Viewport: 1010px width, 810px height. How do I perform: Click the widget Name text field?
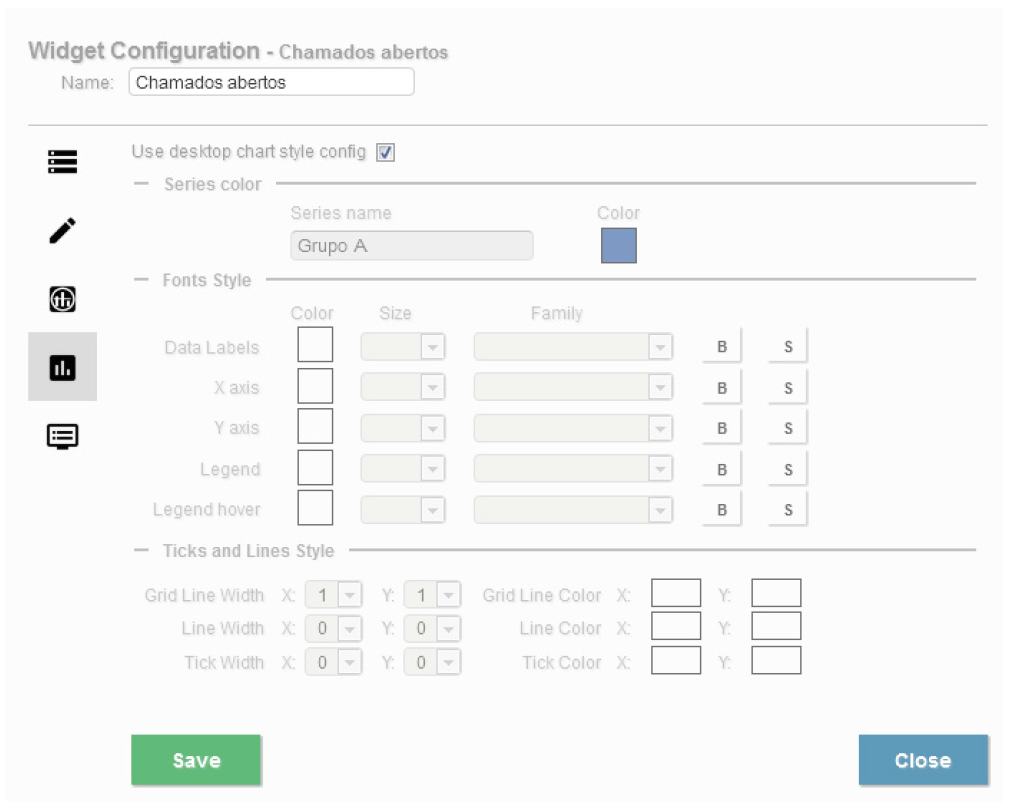(271, 83)
